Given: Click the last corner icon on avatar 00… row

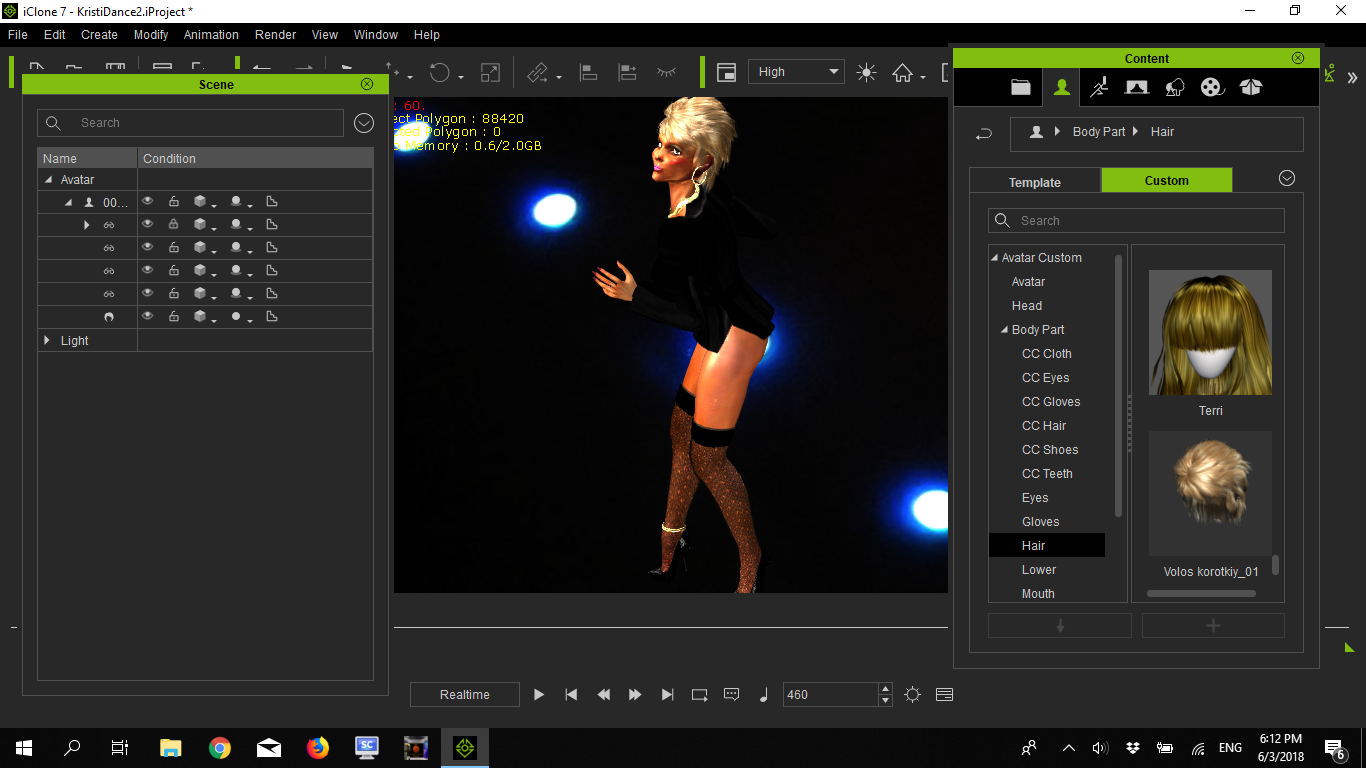Looking at the screenshot, I should pos(271,201).
